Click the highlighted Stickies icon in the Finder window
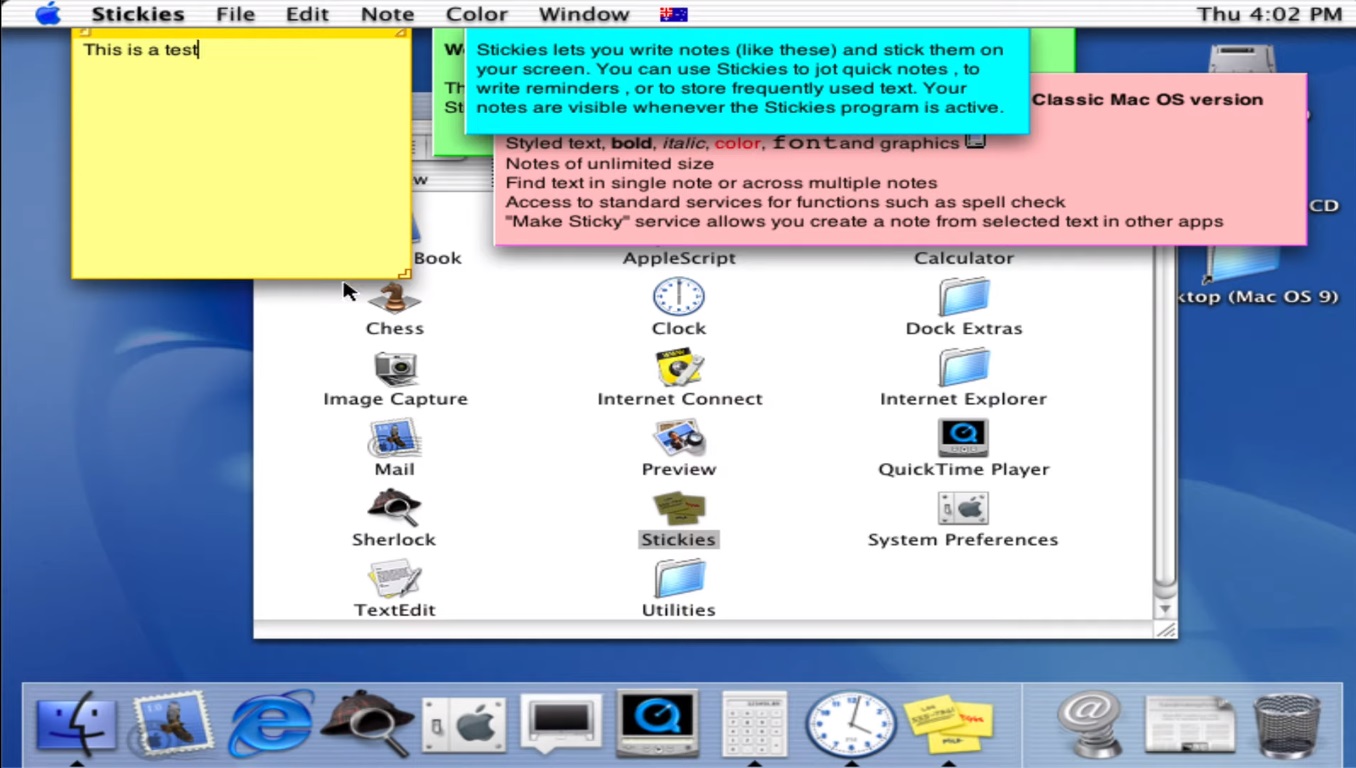 679,508
